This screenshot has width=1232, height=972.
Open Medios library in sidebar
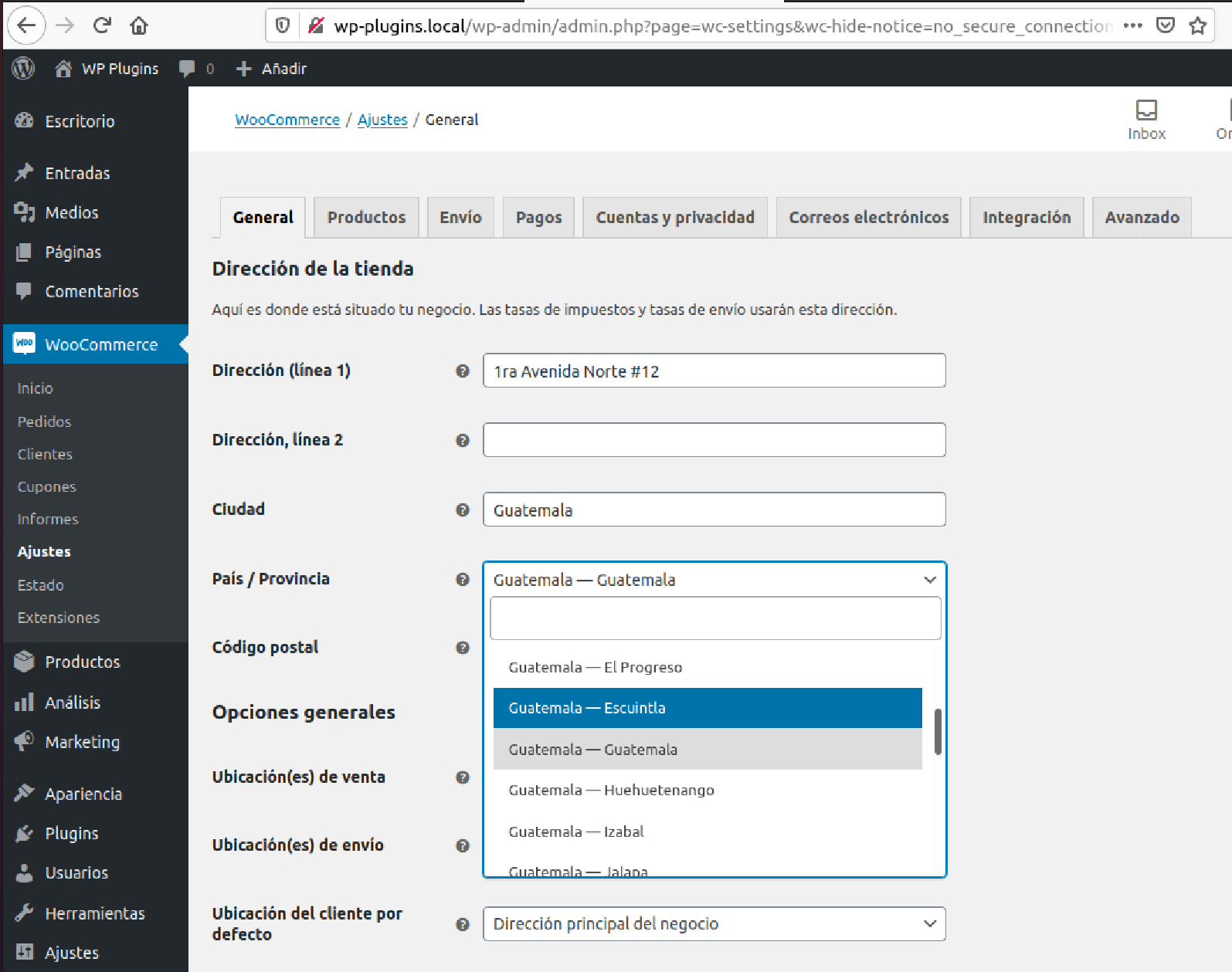pos(96,212)
